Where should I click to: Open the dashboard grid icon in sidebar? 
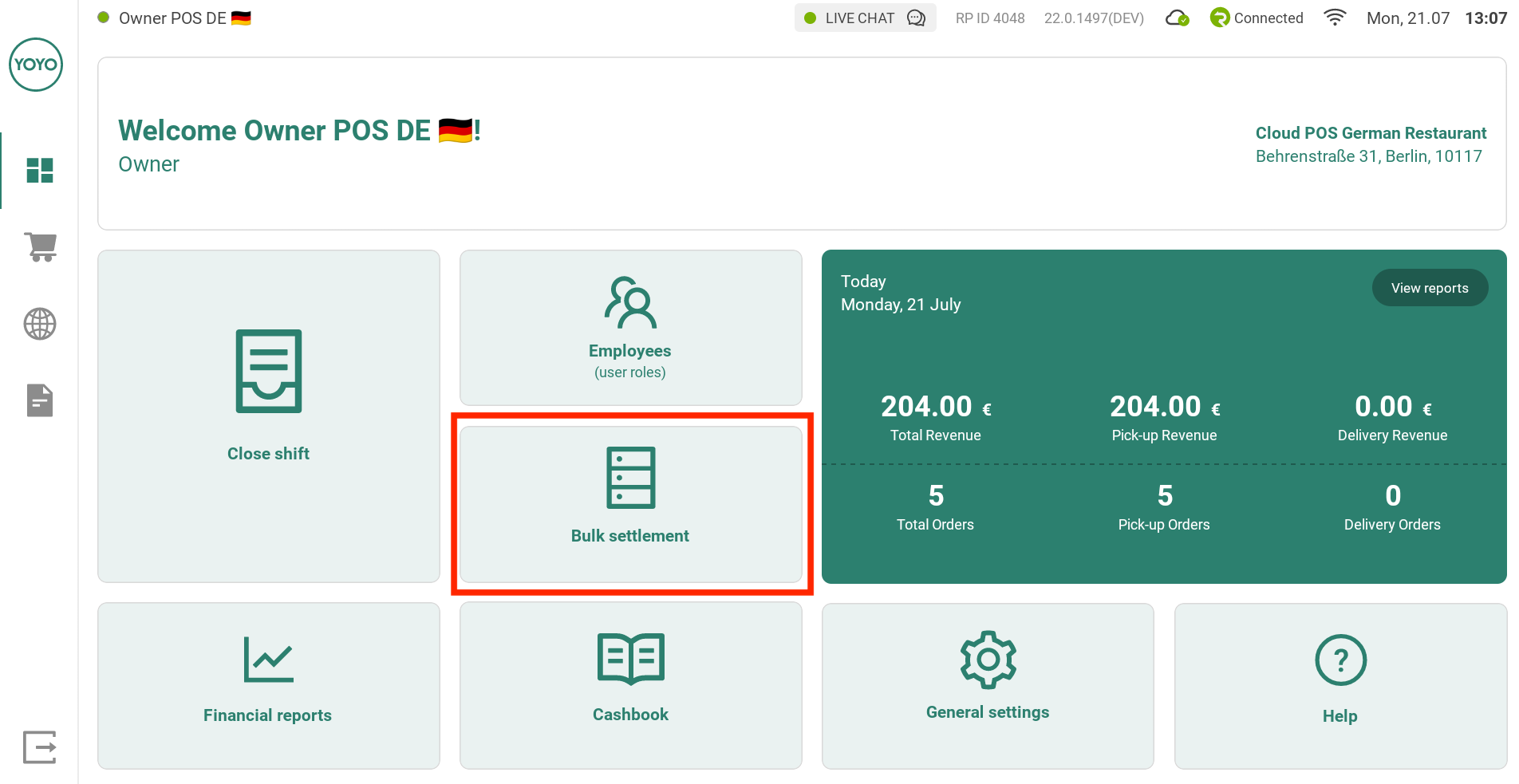point(39,170)
